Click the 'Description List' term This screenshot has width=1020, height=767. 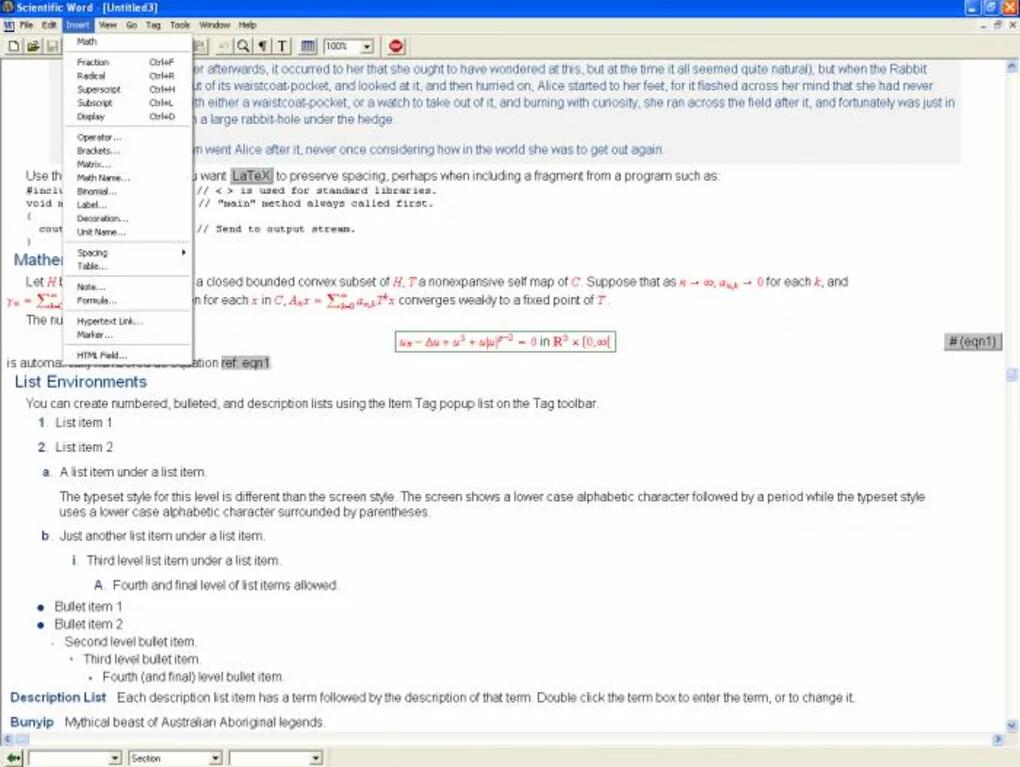click(x=58, y=697)
